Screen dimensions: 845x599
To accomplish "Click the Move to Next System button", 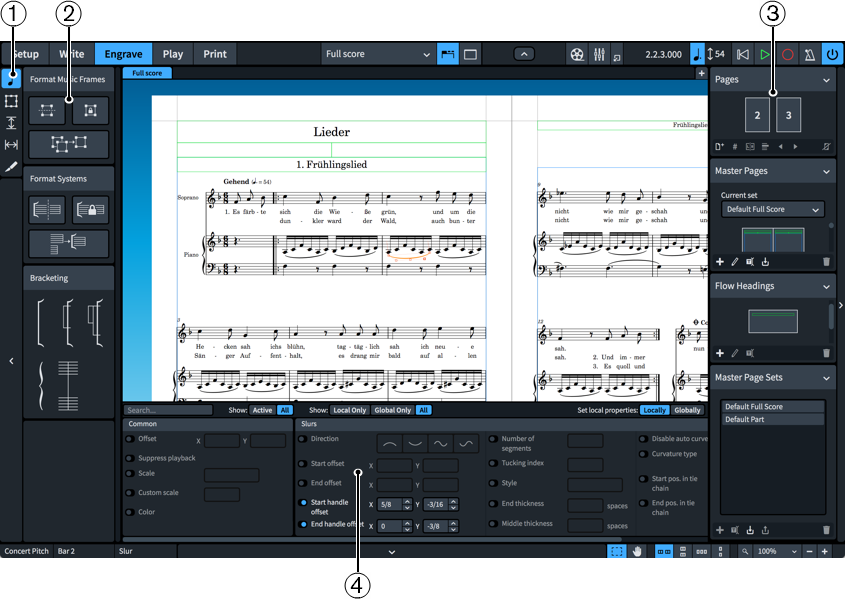I will click(68, 243).
